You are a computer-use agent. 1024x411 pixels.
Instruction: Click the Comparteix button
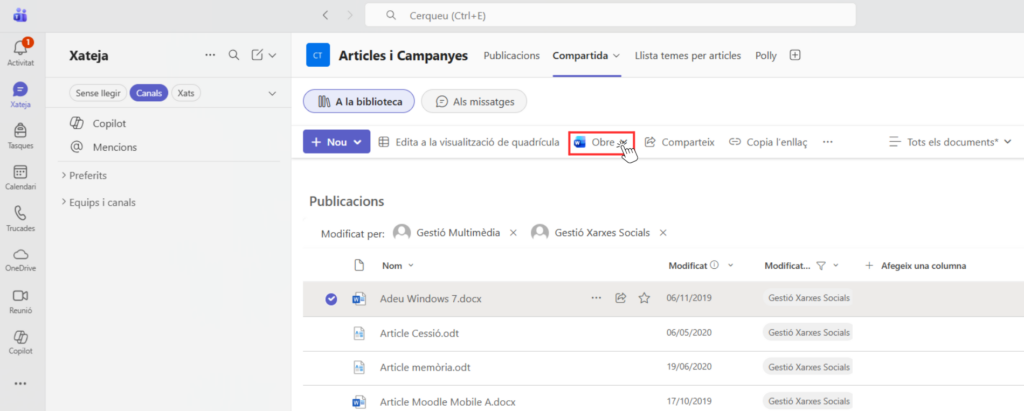(679, 142)
